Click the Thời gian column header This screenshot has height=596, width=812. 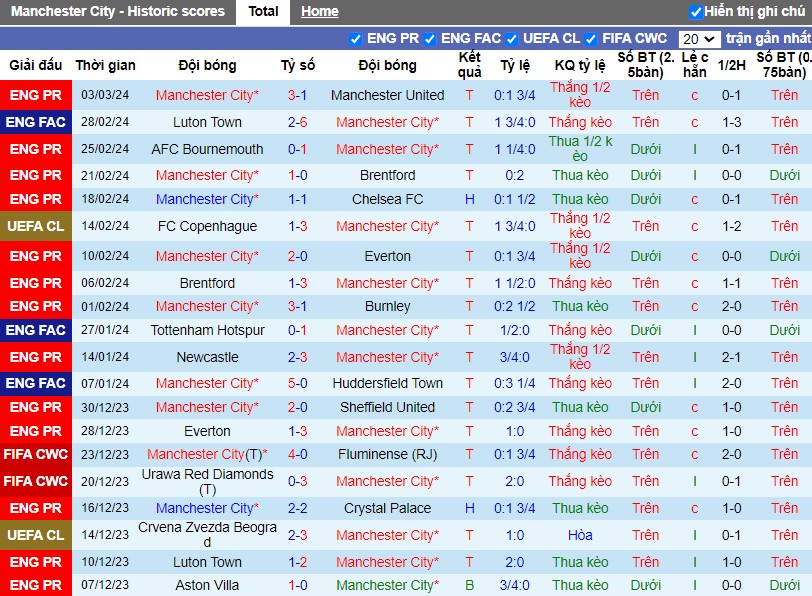[x=106, y=65]
